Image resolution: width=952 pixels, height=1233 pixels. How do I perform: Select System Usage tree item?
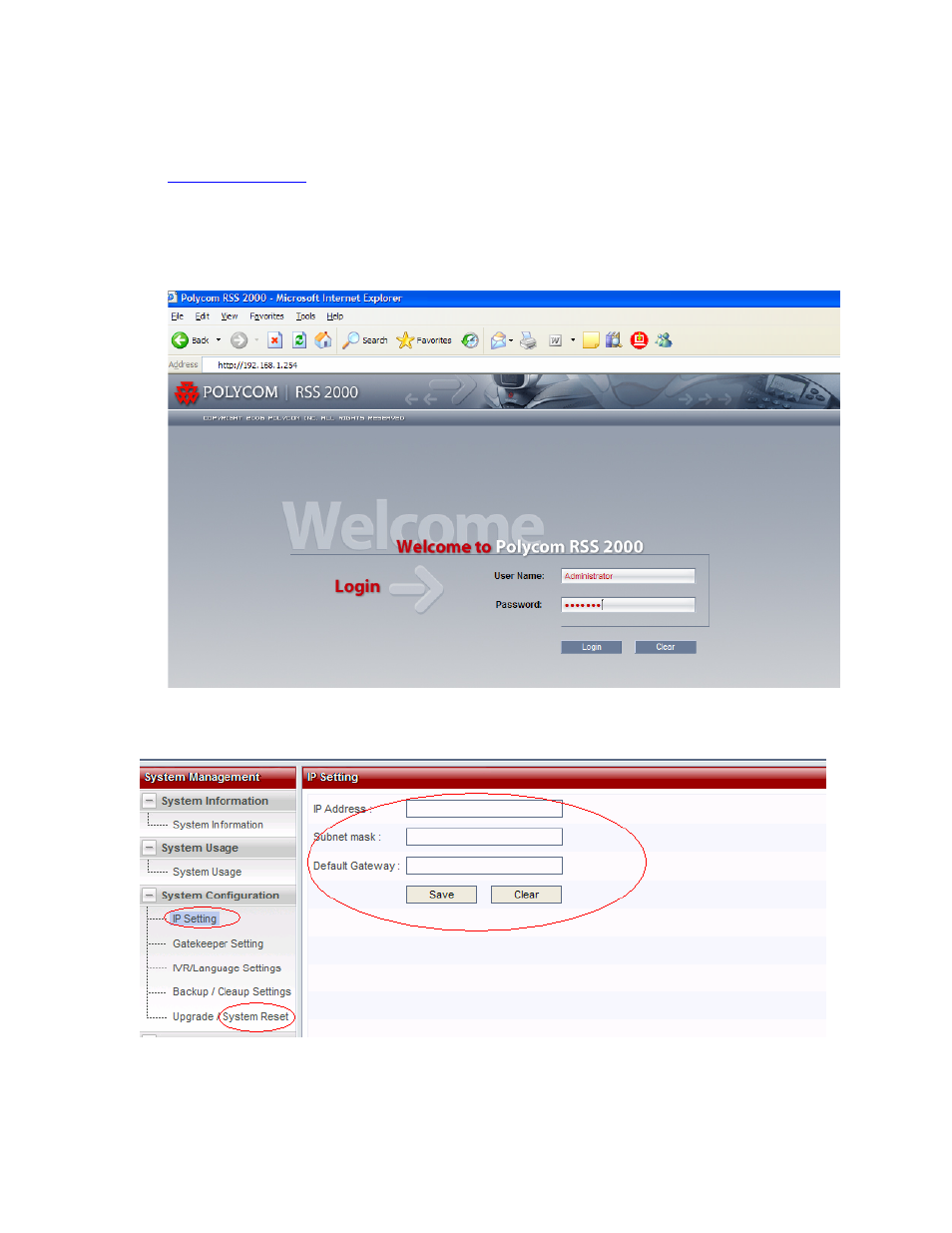(207, 872)
